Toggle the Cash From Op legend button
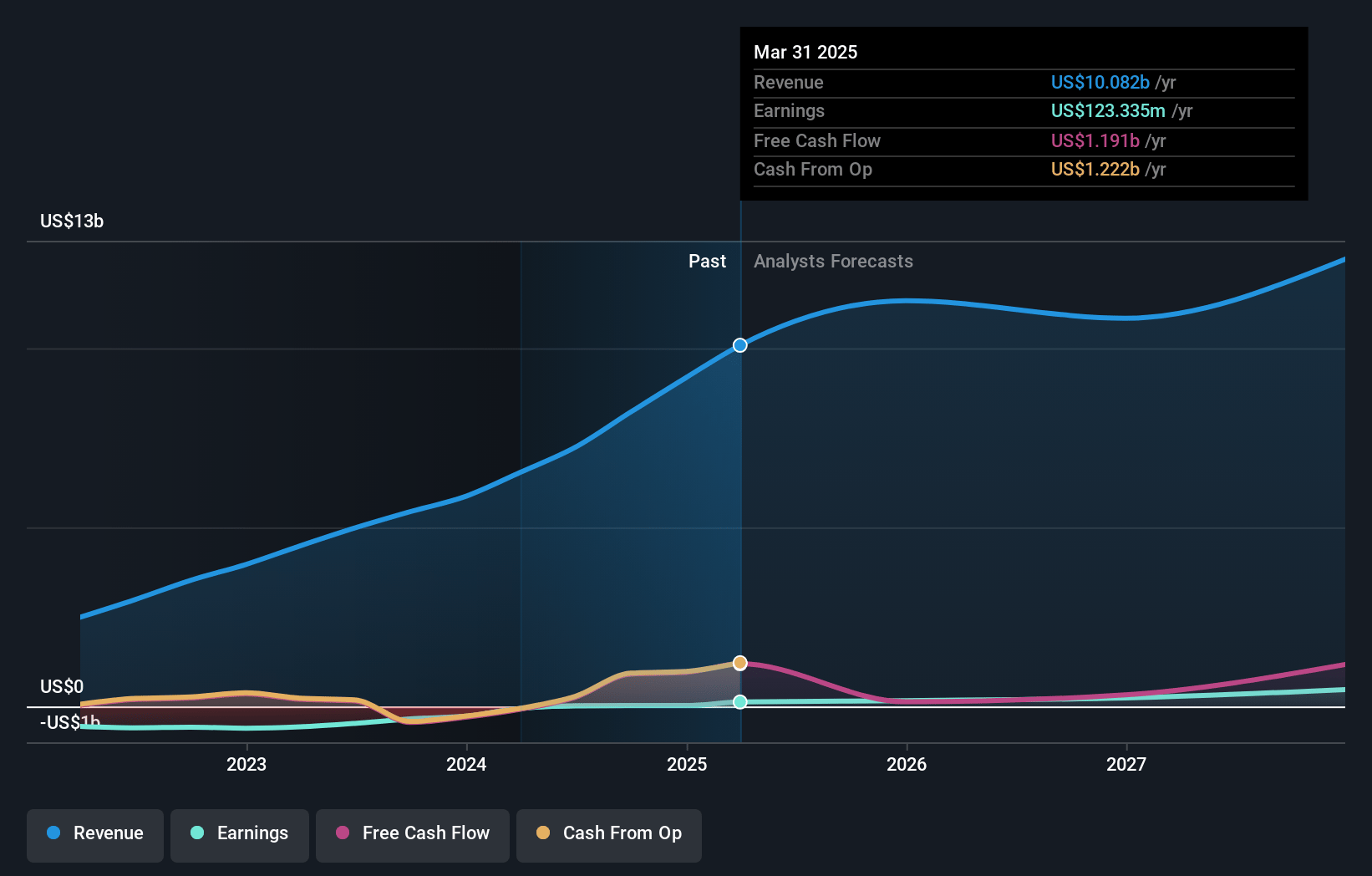Image resolution: width=1372 pixels, height=876 pixels. tap(609, 835)
